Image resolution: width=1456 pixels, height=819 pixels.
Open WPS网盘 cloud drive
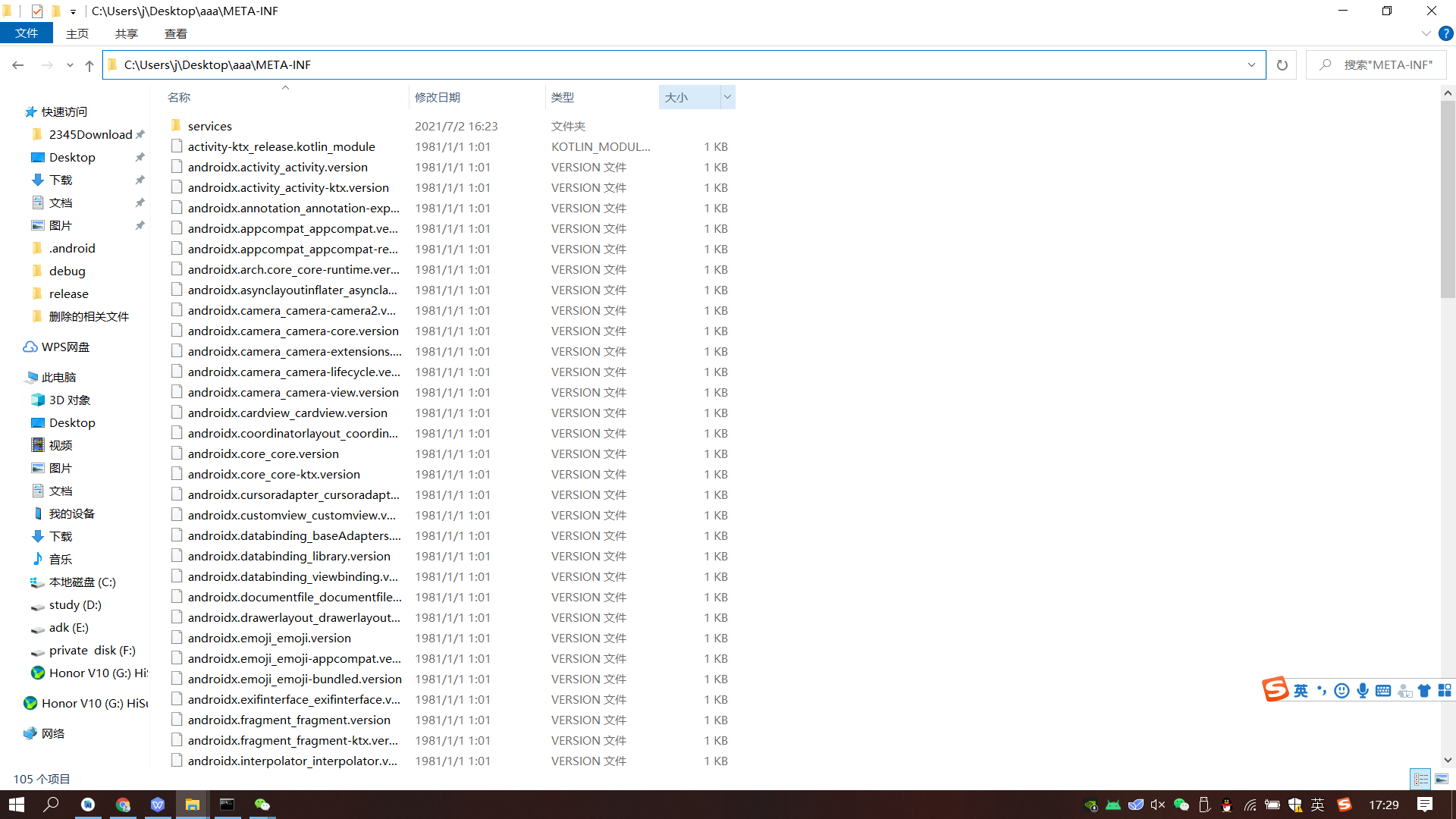65,347
